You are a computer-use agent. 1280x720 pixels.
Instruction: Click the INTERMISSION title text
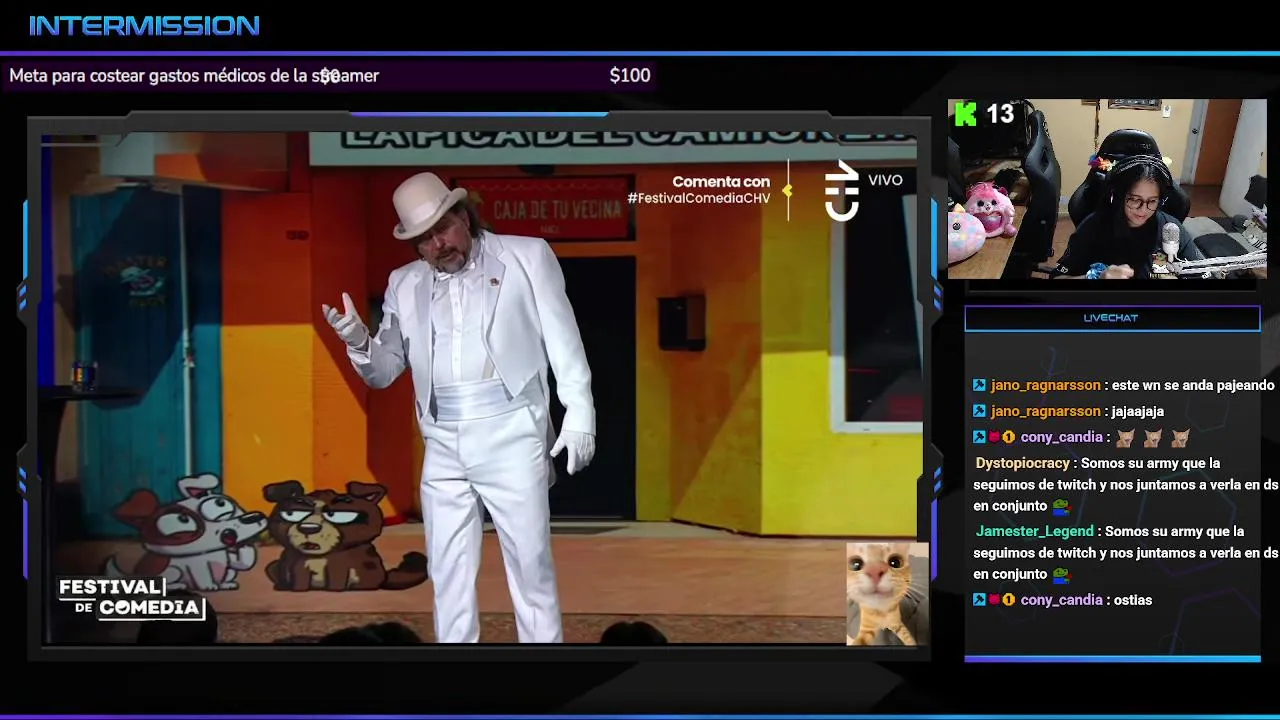[x=144, y=26]
